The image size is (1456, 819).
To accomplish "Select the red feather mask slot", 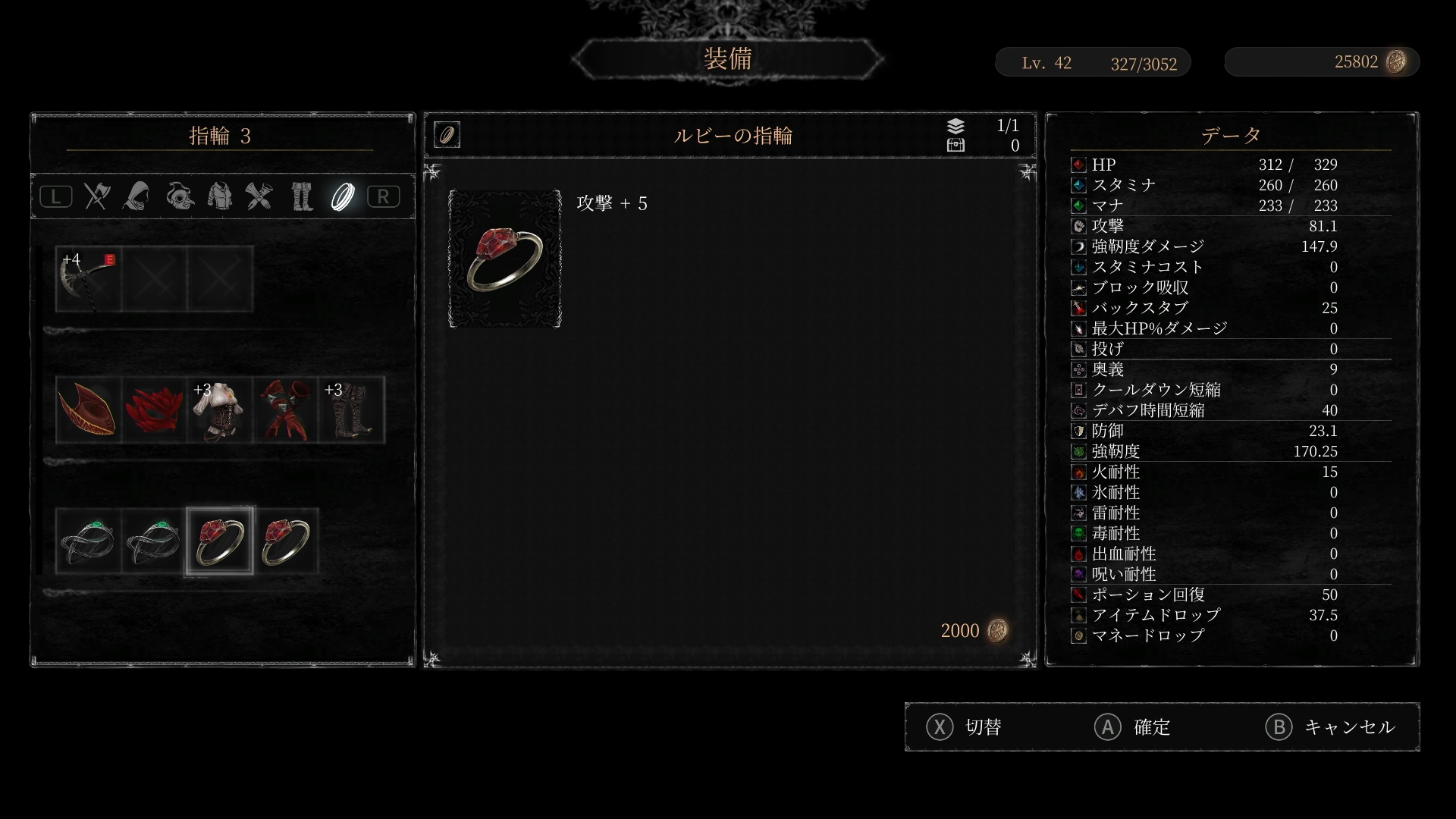I will click(154, 409).
